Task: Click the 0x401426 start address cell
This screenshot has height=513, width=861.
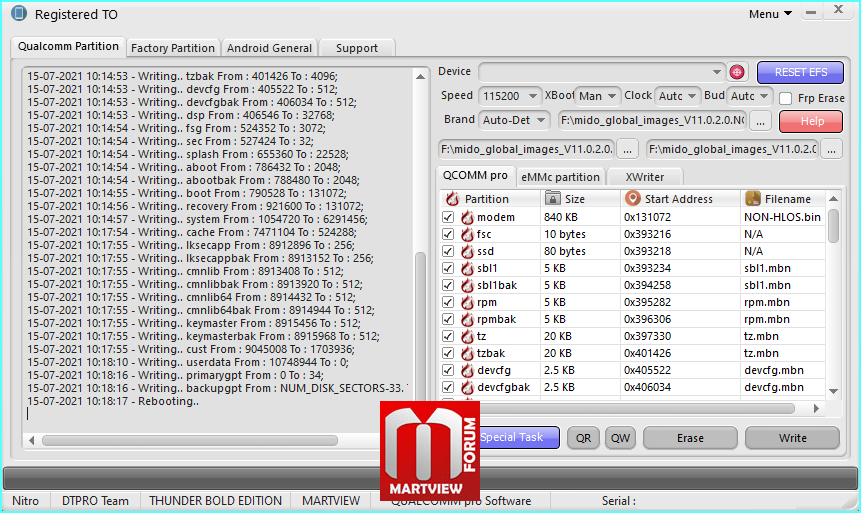Action: [x=680, y=354]
